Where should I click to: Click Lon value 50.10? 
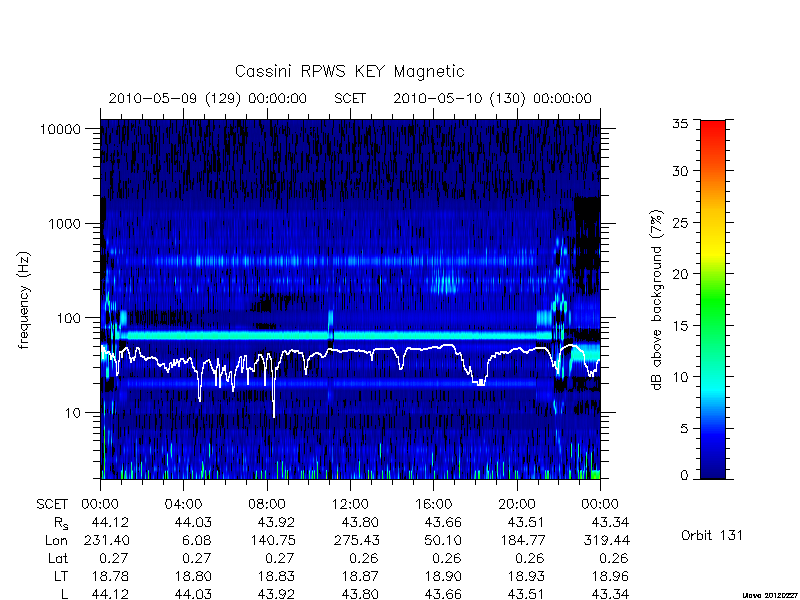pyautogui.click(x=443, y=540)
